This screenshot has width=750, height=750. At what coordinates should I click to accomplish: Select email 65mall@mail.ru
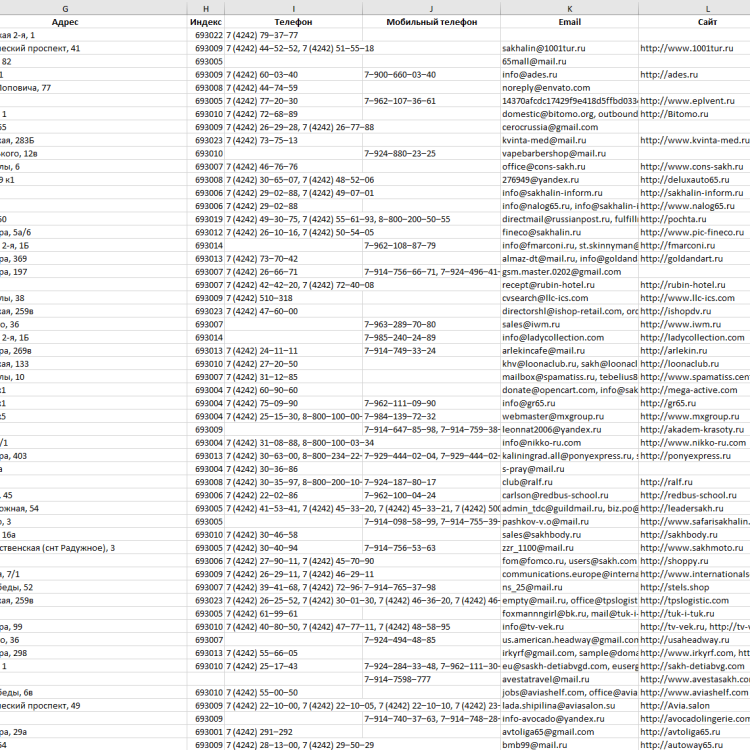click(x=534, y=62)
